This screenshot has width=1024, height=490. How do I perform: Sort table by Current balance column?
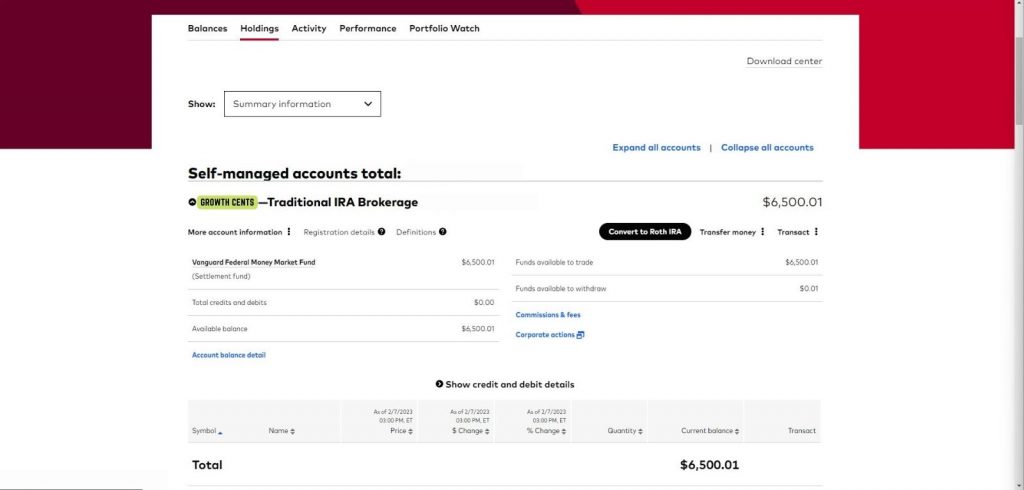point(710,431)
